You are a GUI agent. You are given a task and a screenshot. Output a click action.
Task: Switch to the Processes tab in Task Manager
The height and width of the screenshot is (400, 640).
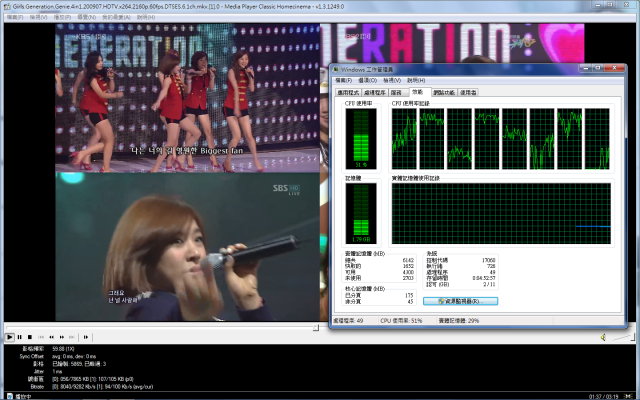[x=375, y=93]
